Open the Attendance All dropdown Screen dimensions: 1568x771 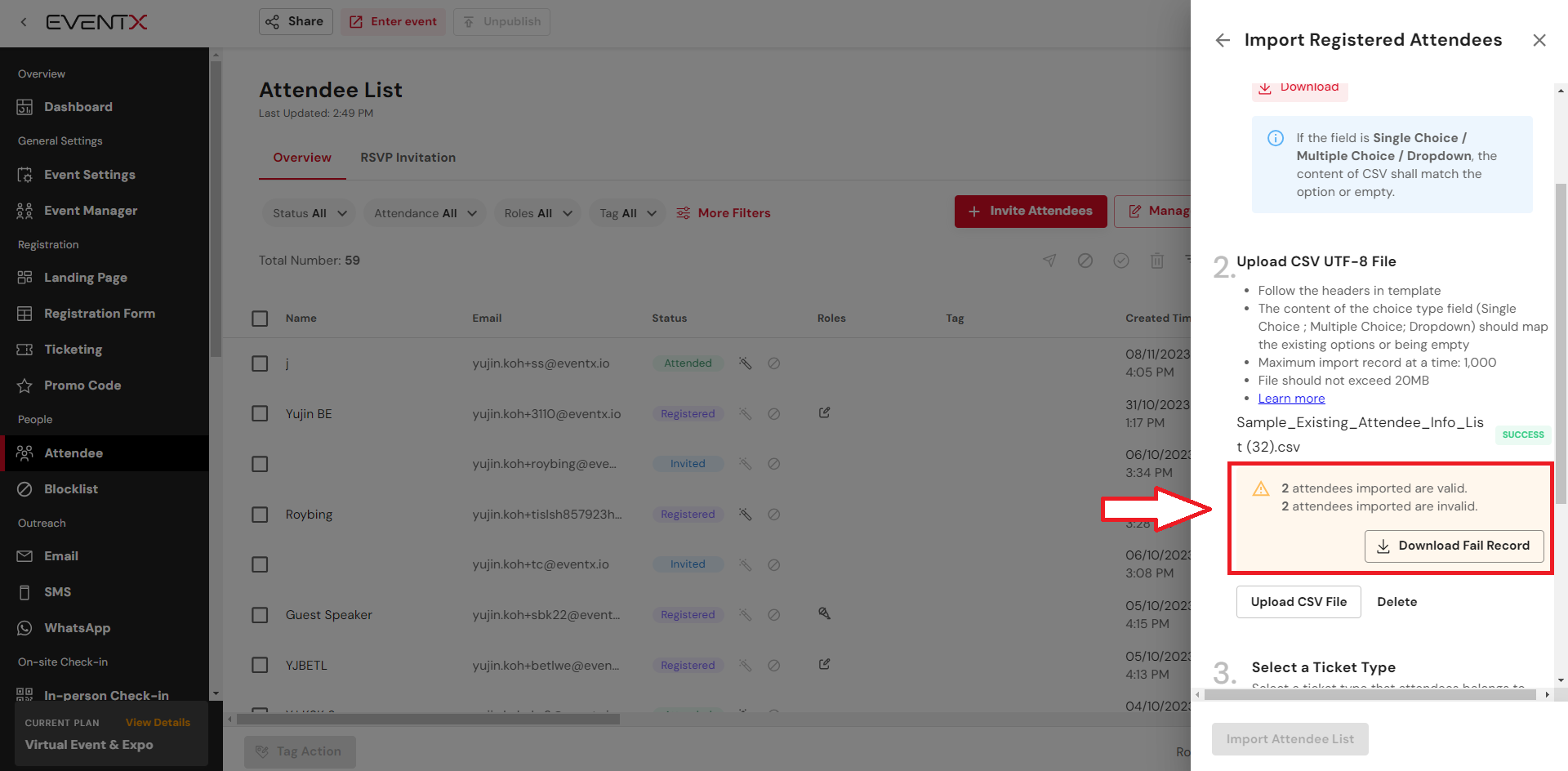coord(425,213)
